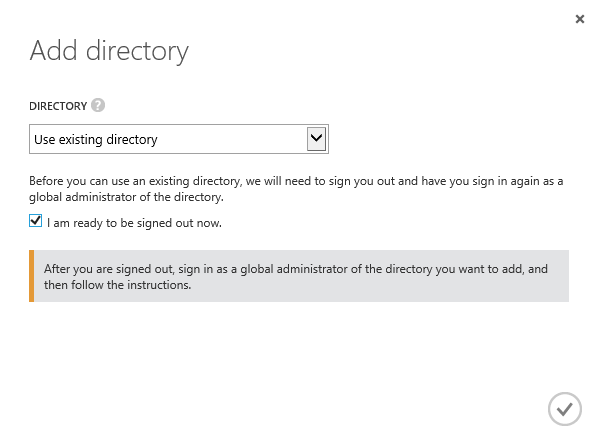Click 'then follow the instructions.' text
595x445 pixels.
pos(117,285)
